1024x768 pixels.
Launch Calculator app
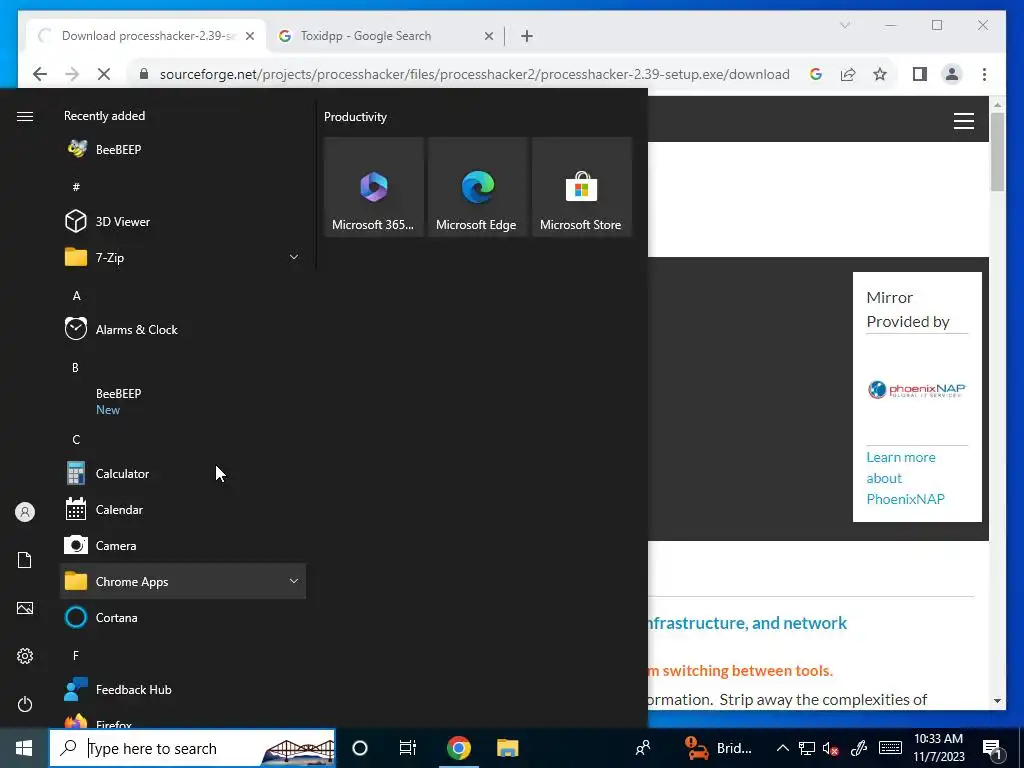click(x=183, y=473)
